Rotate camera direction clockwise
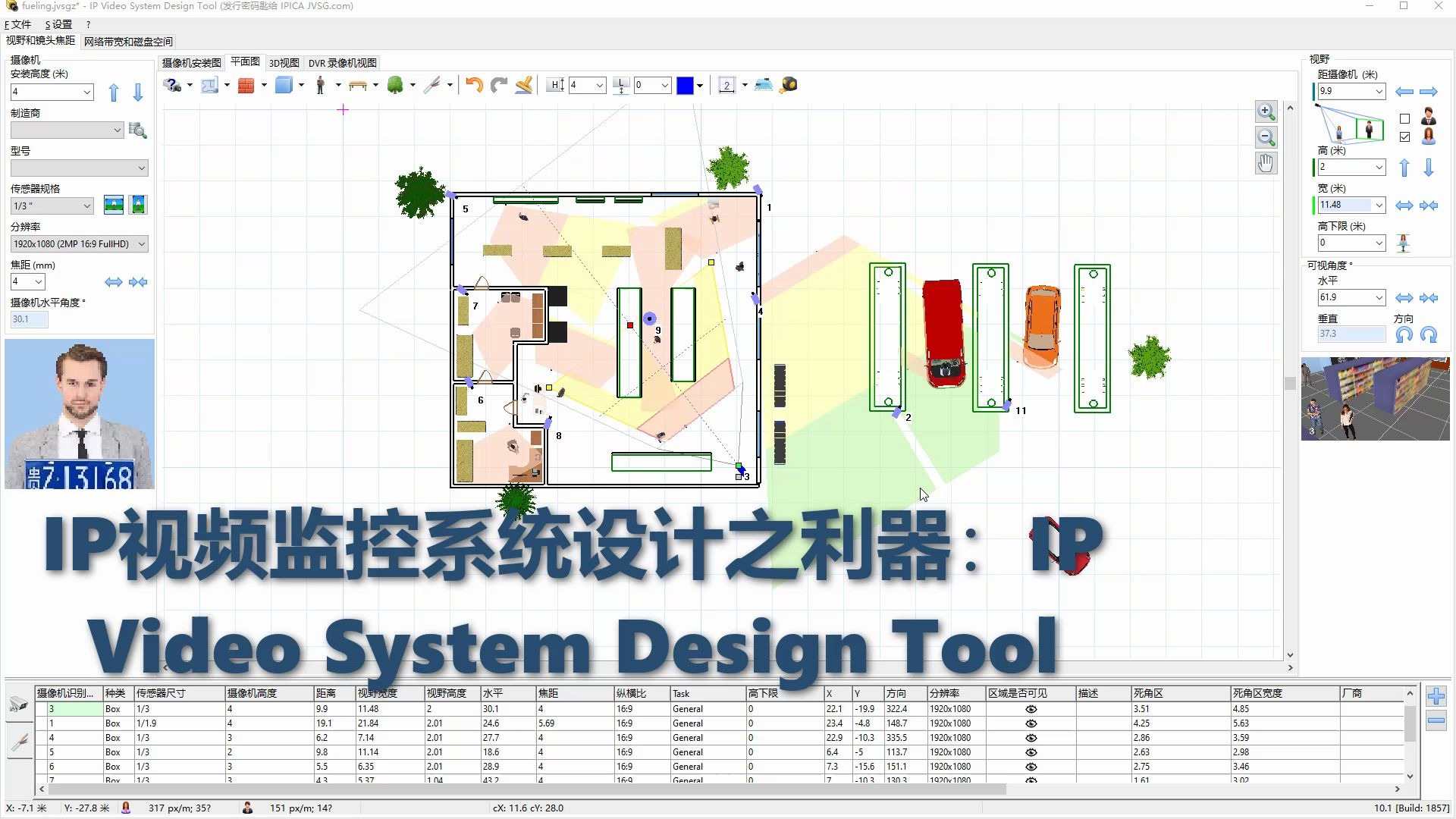1456x819 pixels. pos(1429,334)
